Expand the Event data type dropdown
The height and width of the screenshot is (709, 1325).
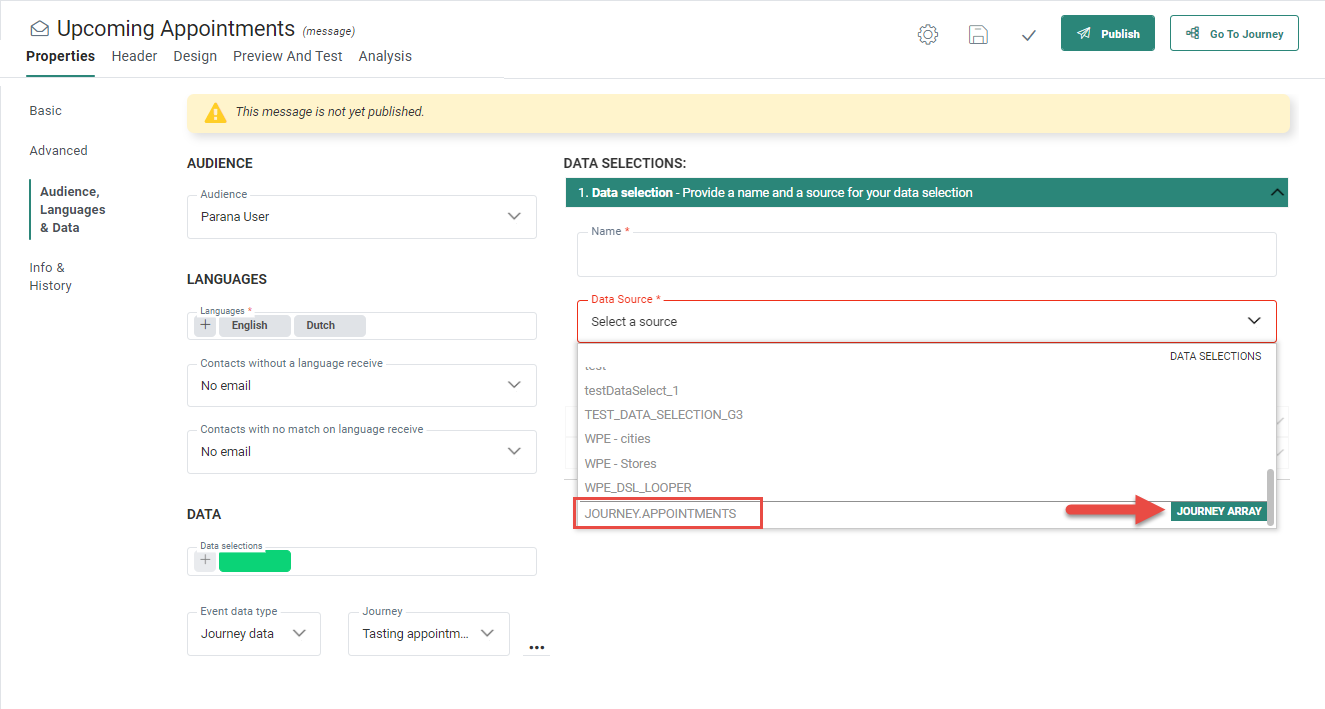tap(253, 634)
